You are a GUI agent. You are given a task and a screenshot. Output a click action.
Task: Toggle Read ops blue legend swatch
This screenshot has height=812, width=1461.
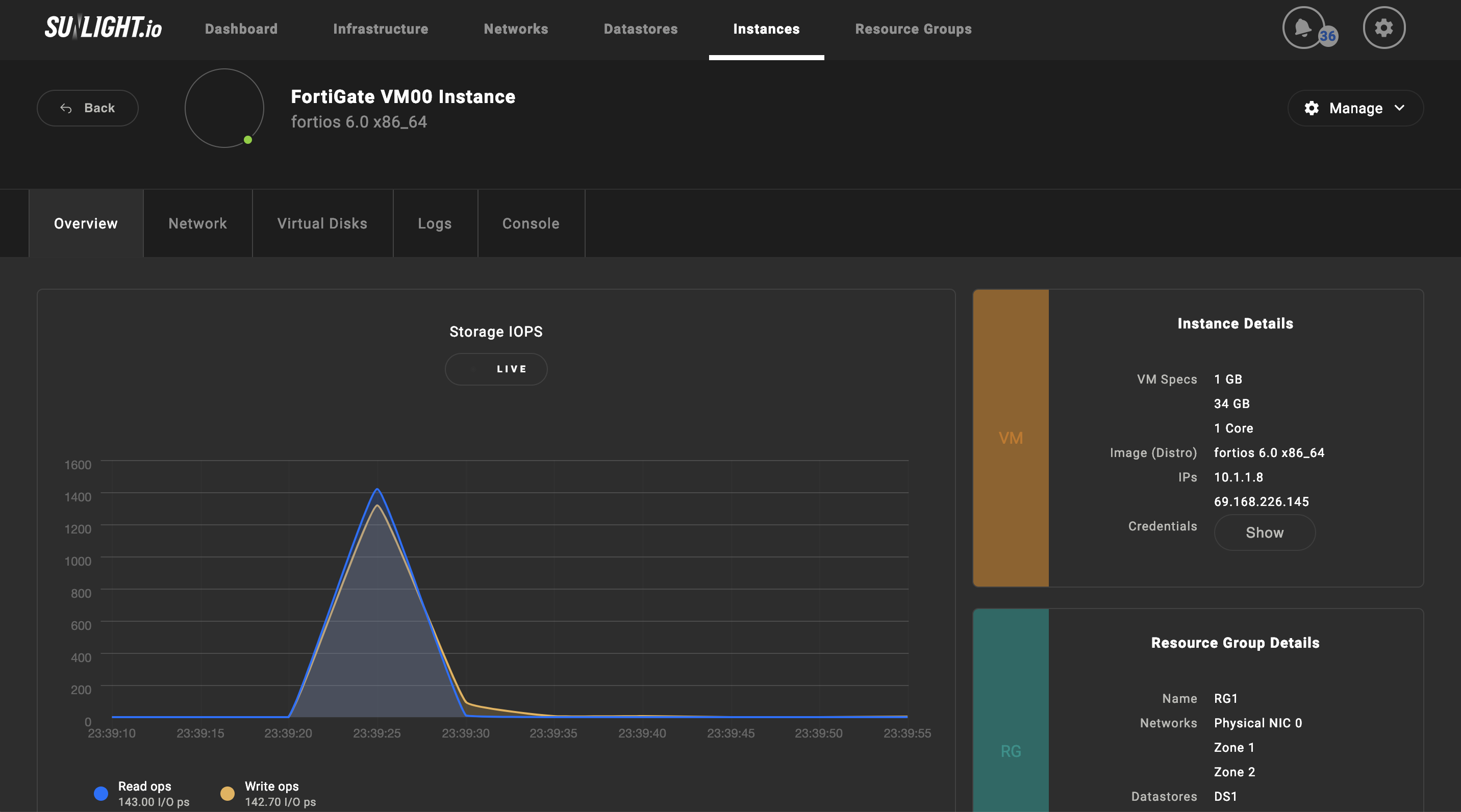(101, 793)
